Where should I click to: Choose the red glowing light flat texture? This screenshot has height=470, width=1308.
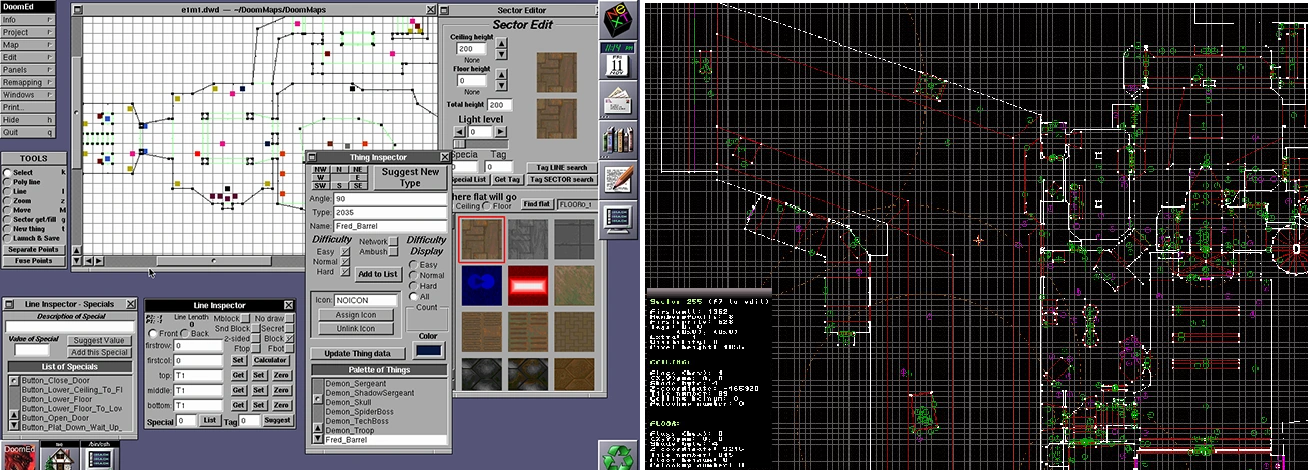pyautogui.click(x=527, y=285)
